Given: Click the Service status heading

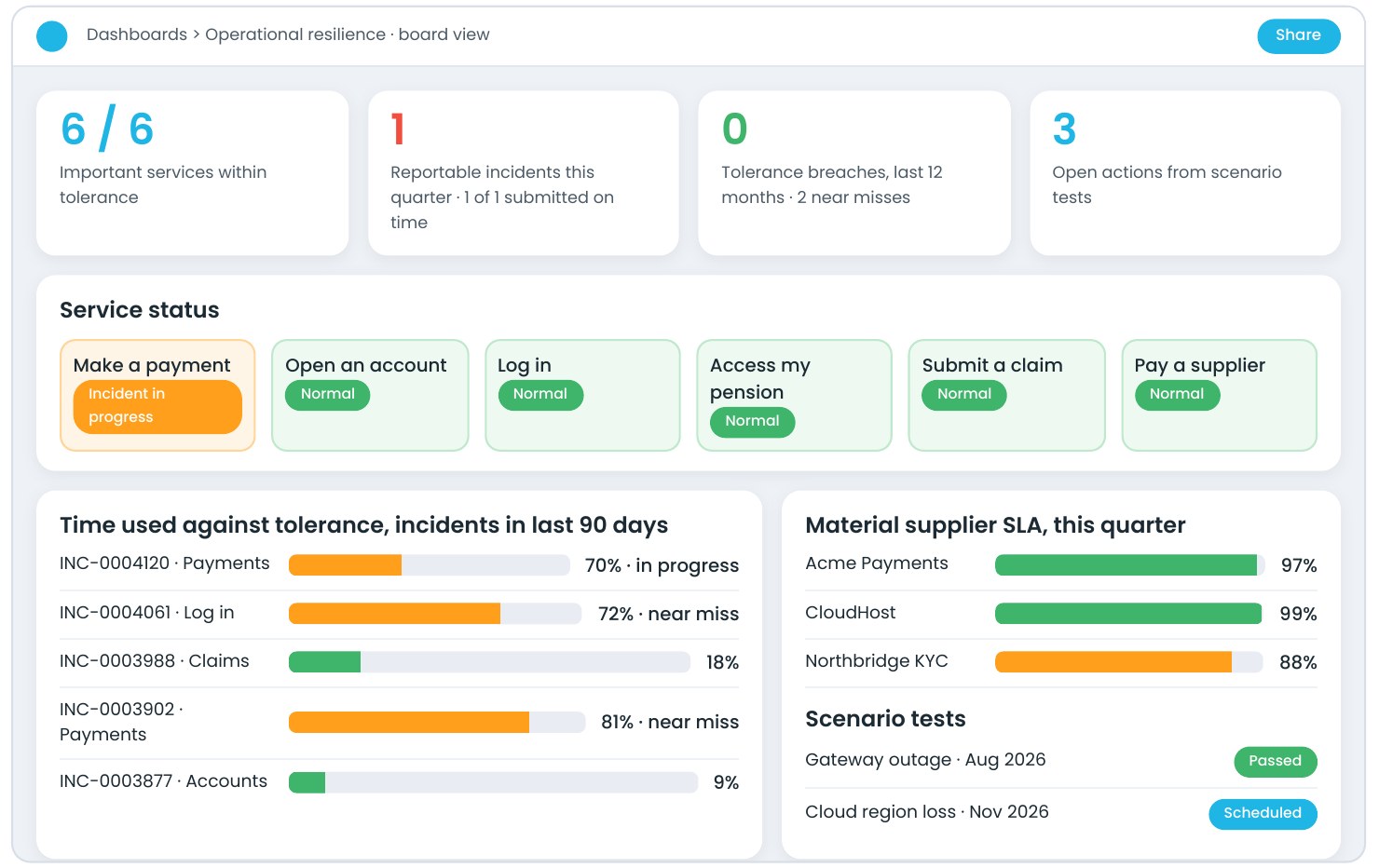Looking at the screenshot, I should click(x=140, y=310).
